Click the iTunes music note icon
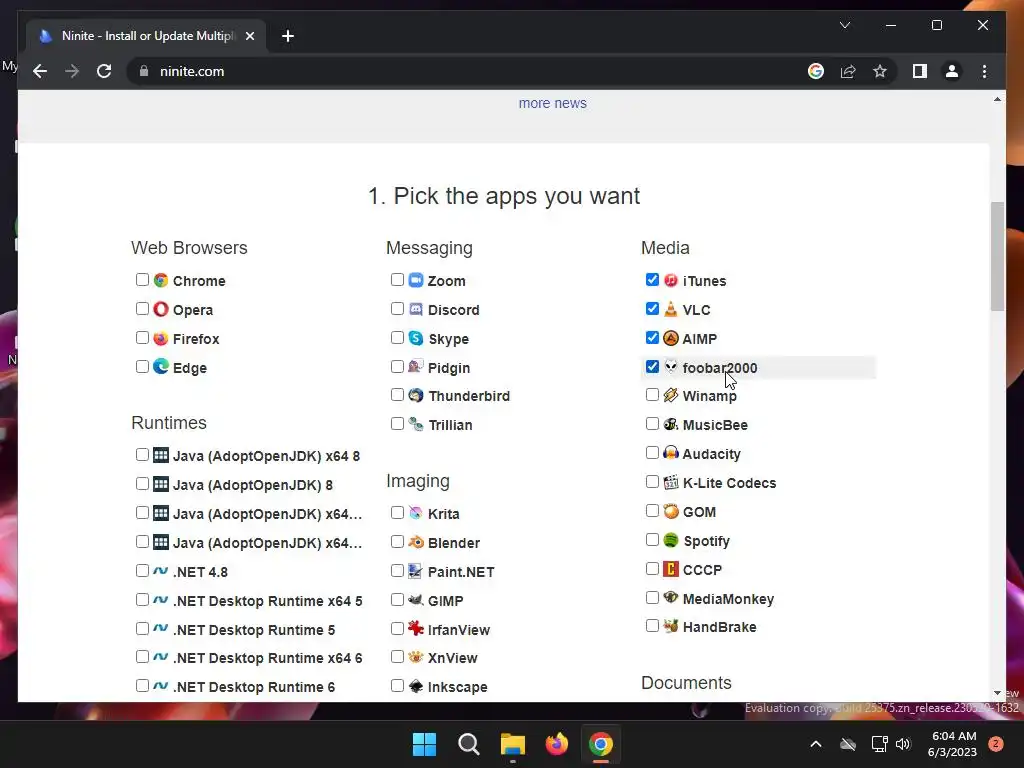Viewport: 1024px width, 768px height. tap(671, 280)
